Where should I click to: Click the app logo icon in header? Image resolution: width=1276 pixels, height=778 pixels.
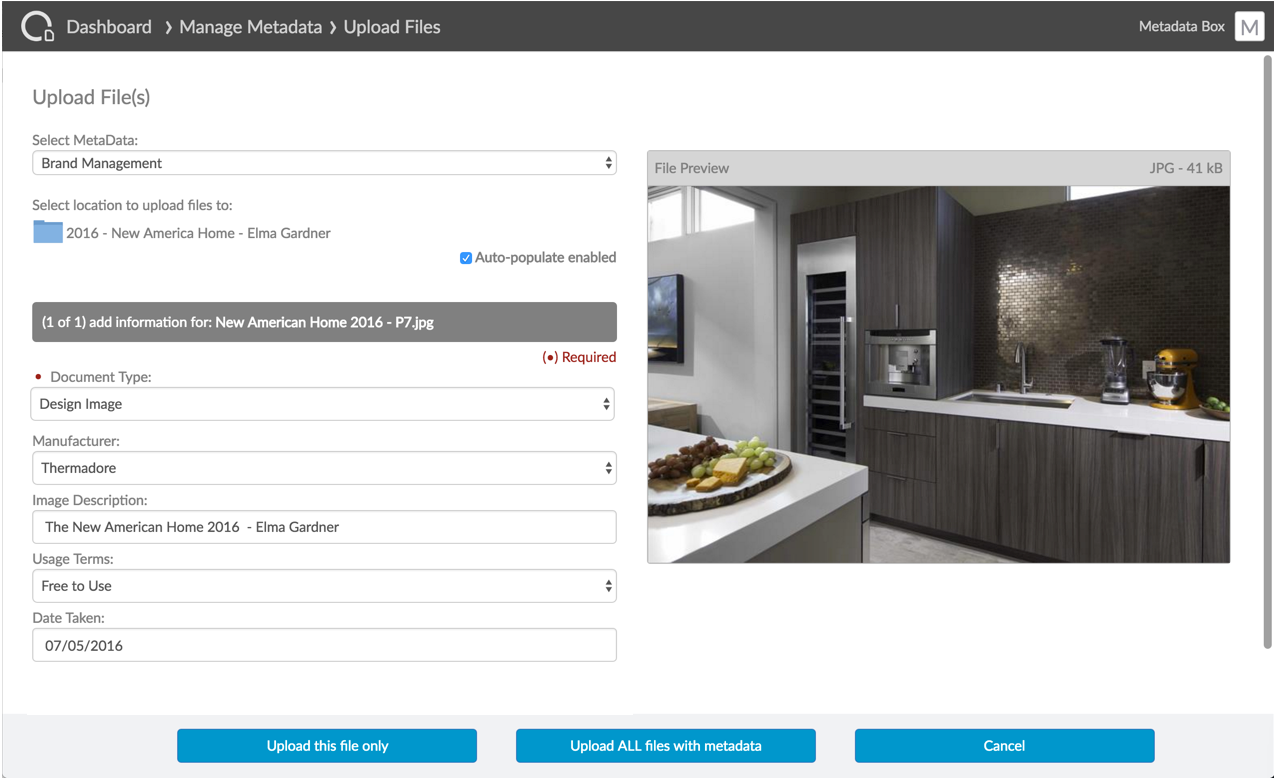[x=37, y=27]
